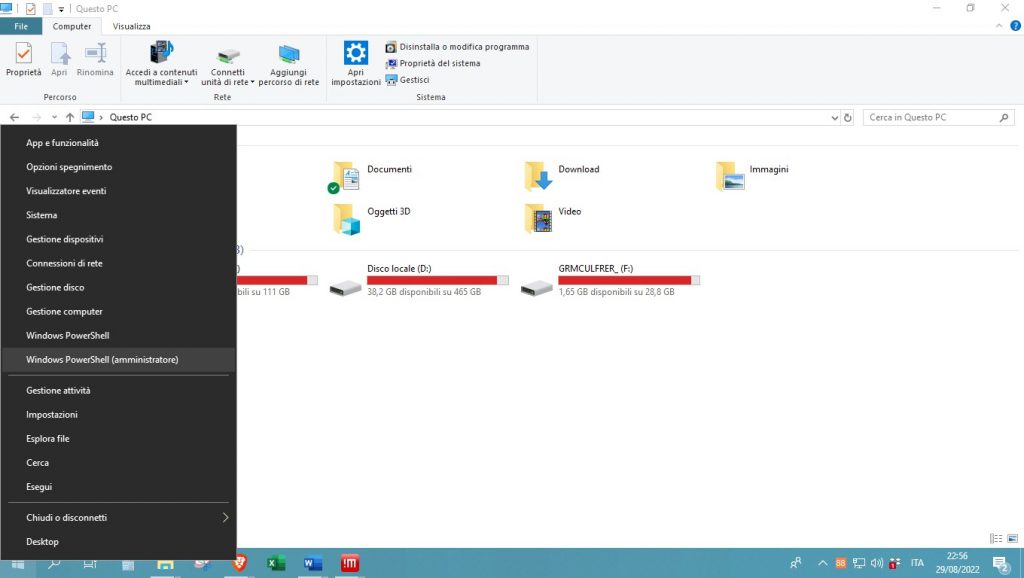
Task: Select Windows PowerShell (amministratore) menu entry
Action: pyautogui.click(x=102, y=360)
